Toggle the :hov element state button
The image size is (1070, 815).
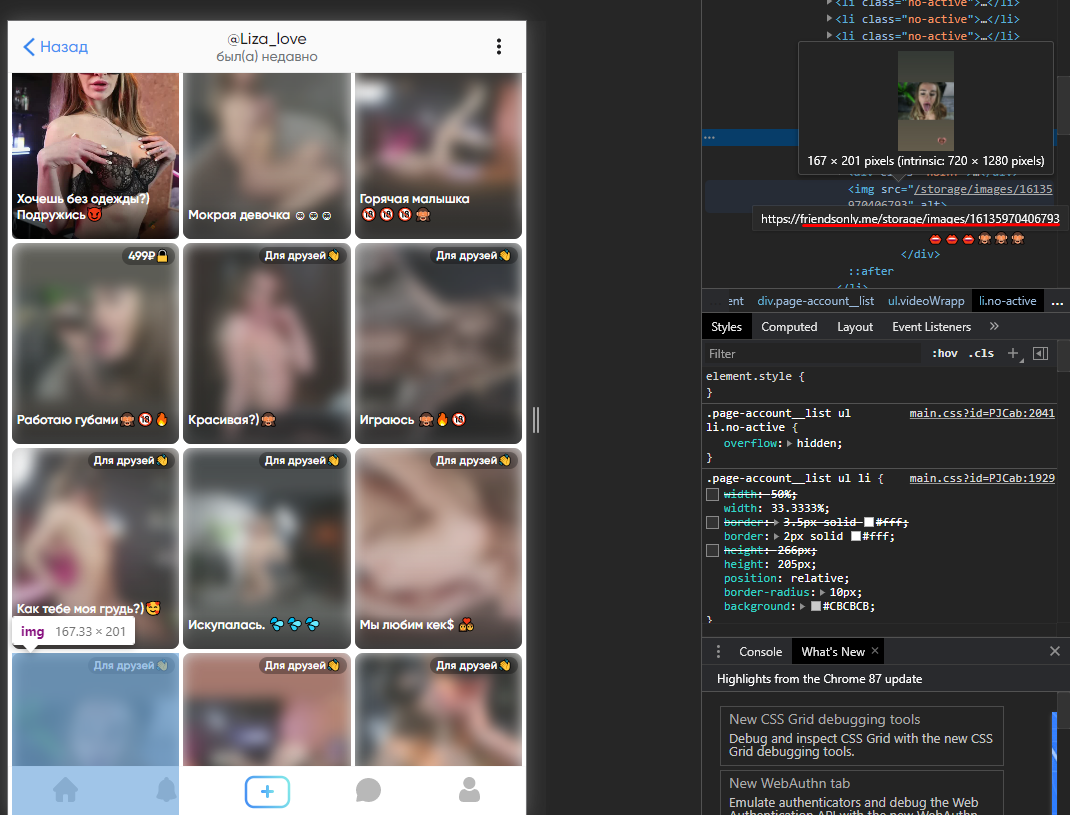point(944,353)
